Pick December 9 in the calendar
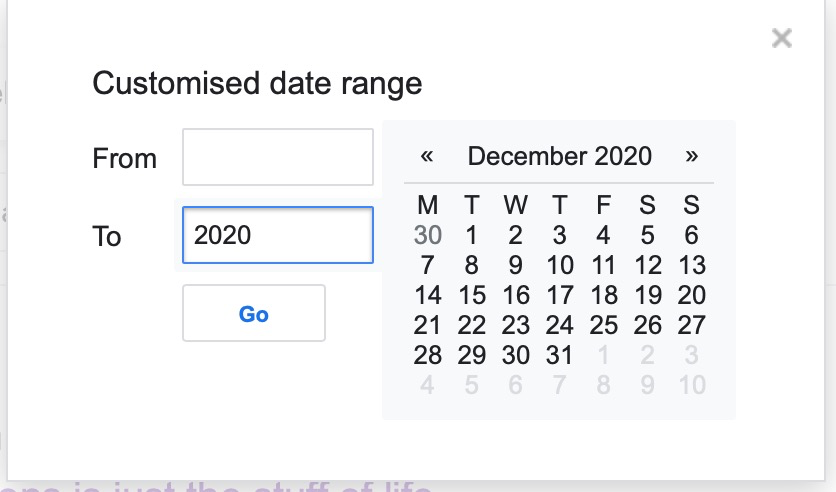836x492 pixels. (516, 266)
